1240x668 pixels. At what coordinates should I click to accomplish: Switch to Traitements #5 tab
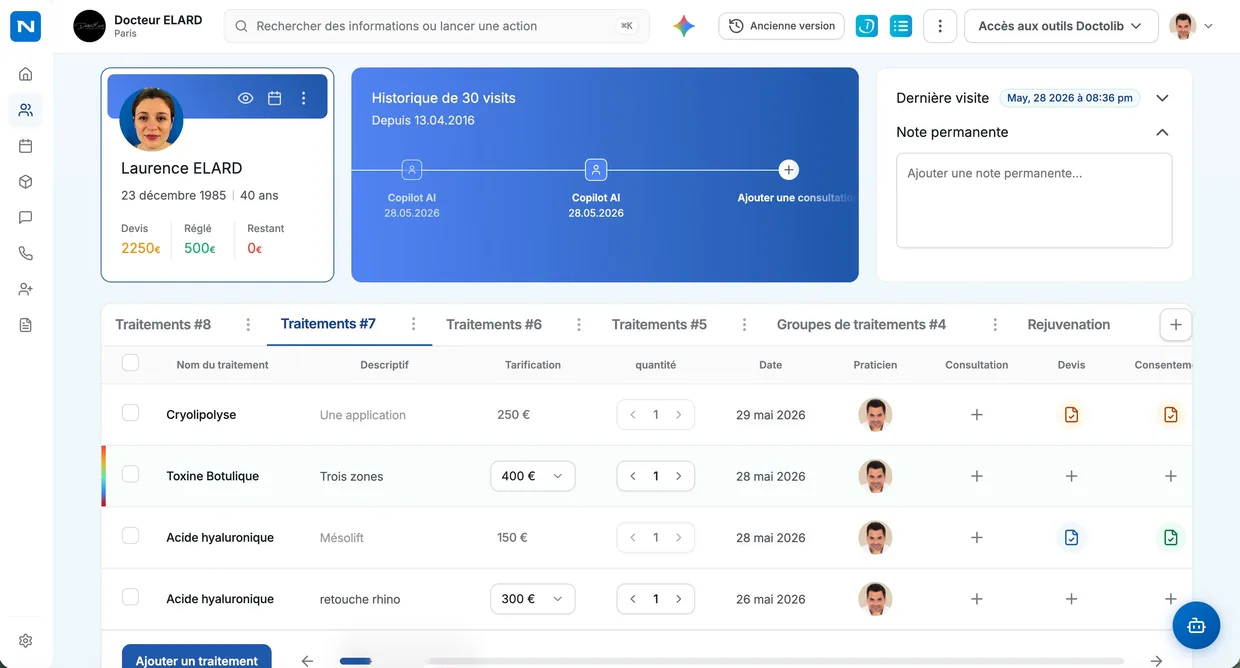(x=659, y=325)
